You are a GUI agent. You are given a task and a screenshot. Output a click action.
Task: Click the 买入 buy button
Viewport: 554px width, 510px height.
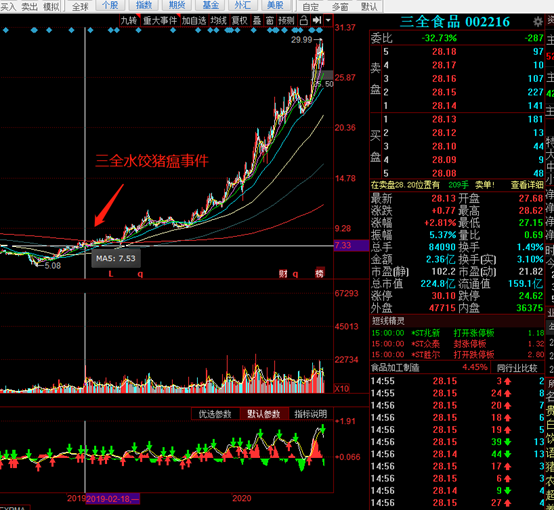[x=8, y=6]
